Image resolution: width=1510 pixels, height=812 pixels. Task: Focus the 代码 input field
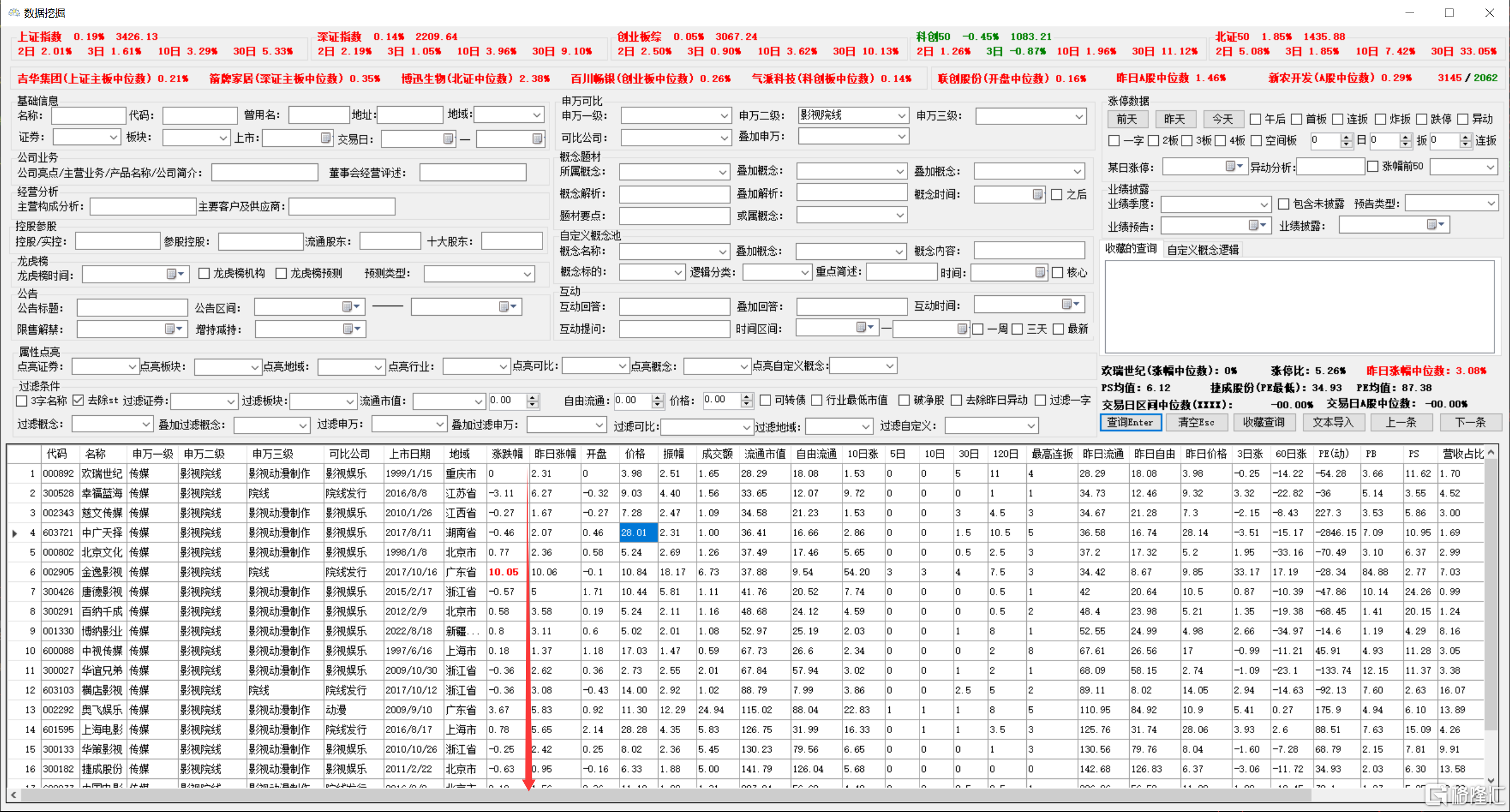click(x=200, y=115)
